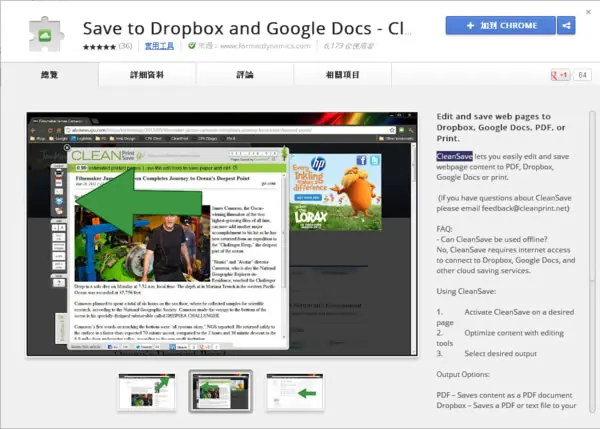Open the 總覽 tab
600x429 pixels.
click(x=49, y=75)
